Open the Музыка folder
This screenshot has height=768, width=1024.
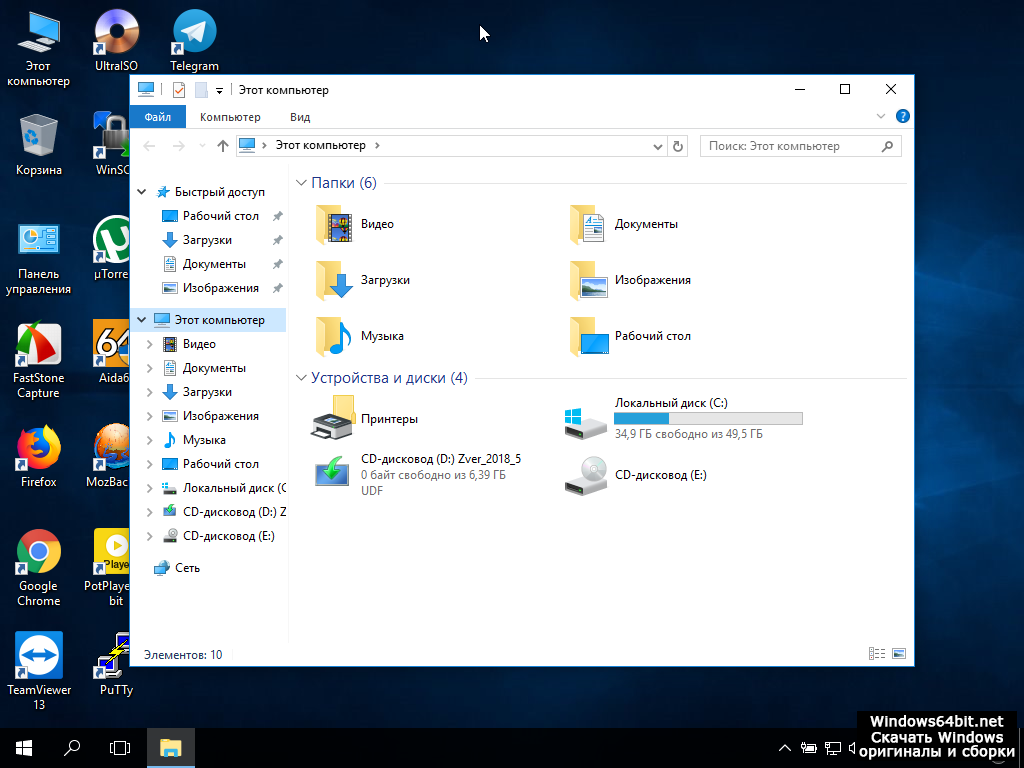click(x=334, y=337)
